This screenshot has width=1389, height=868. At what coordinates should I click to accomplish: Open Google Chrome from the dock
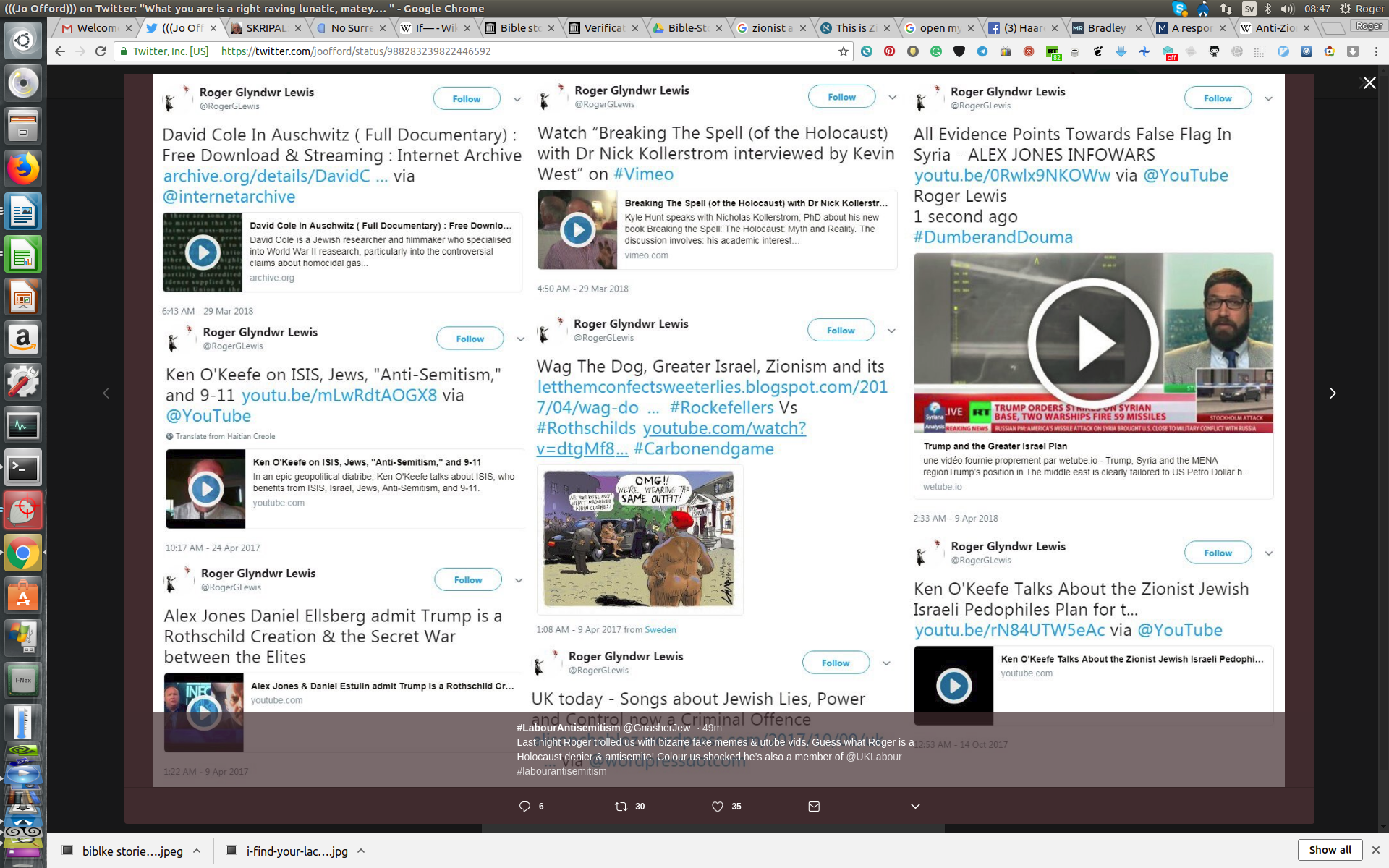tap(23, 554)
